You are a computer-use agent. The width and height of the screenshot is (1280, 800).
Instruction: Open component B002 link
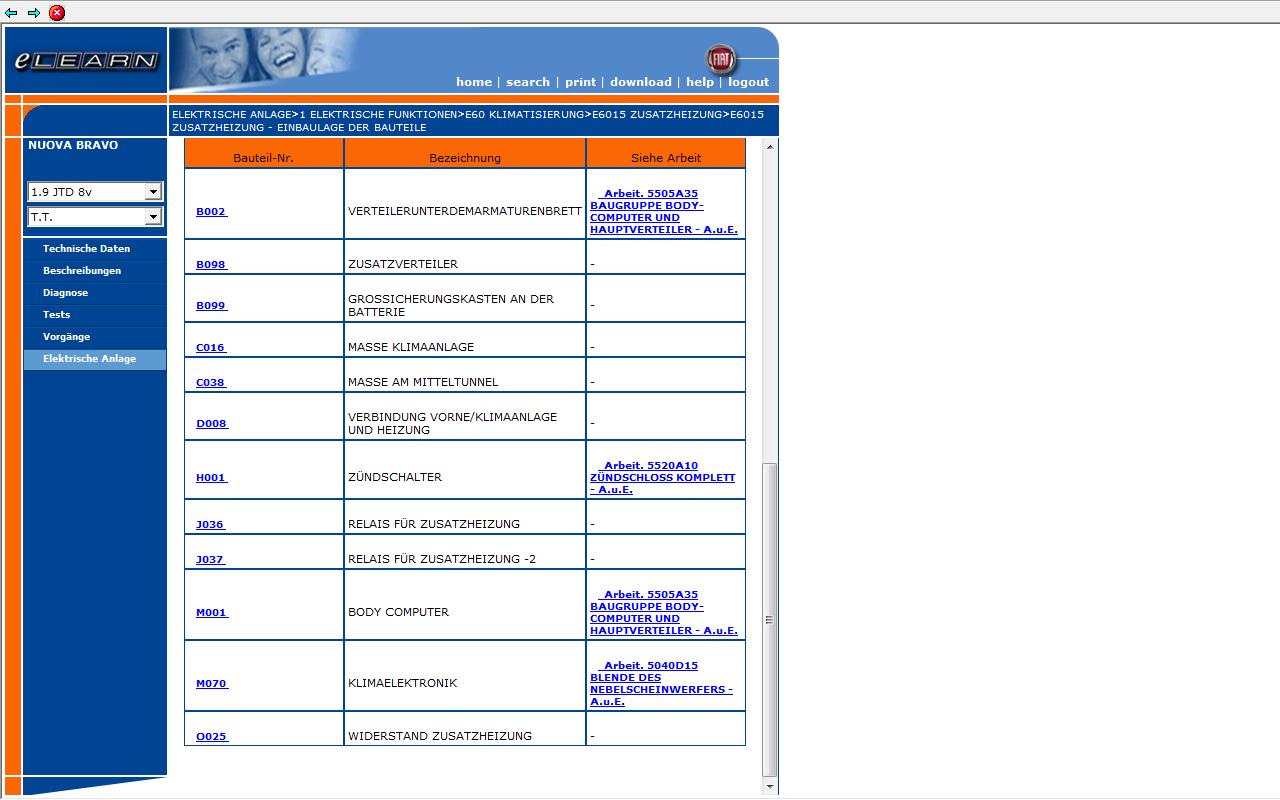[x=211, y=212]
